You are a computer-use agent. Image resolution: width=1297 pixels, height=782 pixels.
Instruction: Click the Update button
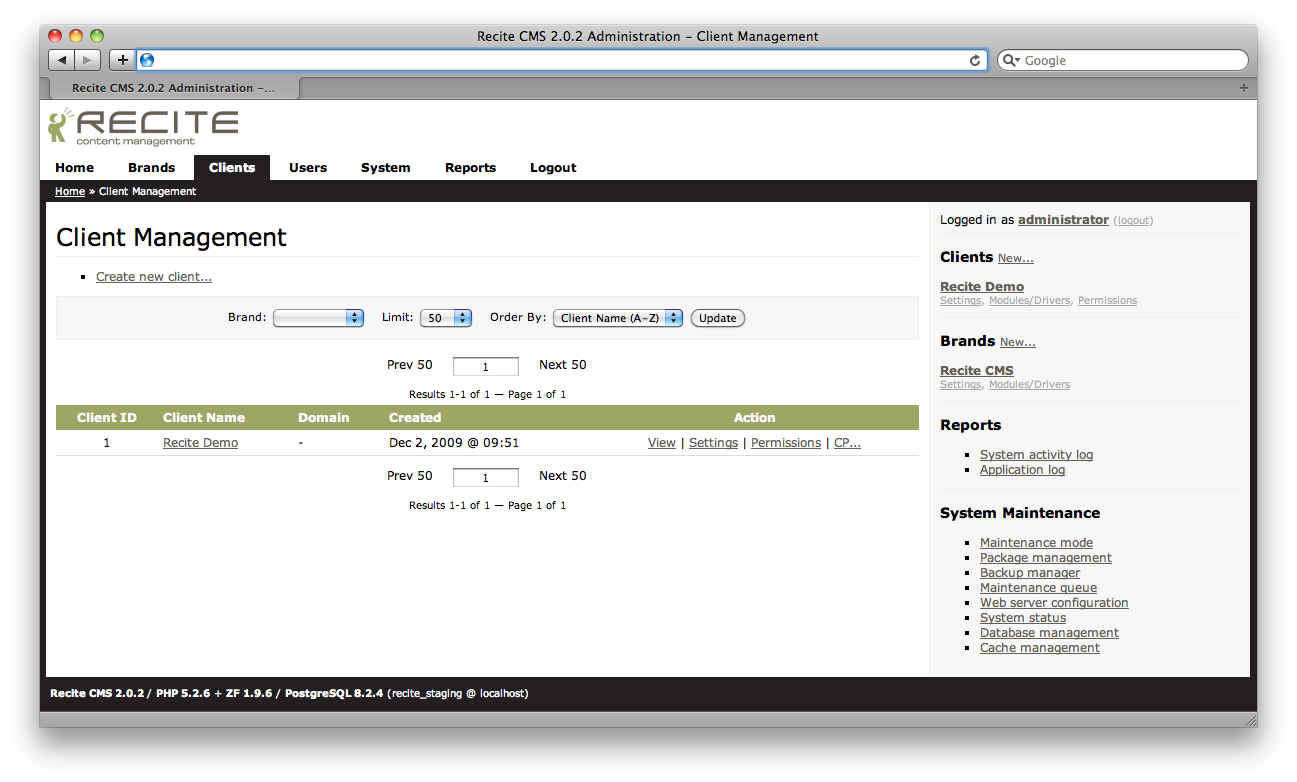pyautogui.click(x=717, y=318)
